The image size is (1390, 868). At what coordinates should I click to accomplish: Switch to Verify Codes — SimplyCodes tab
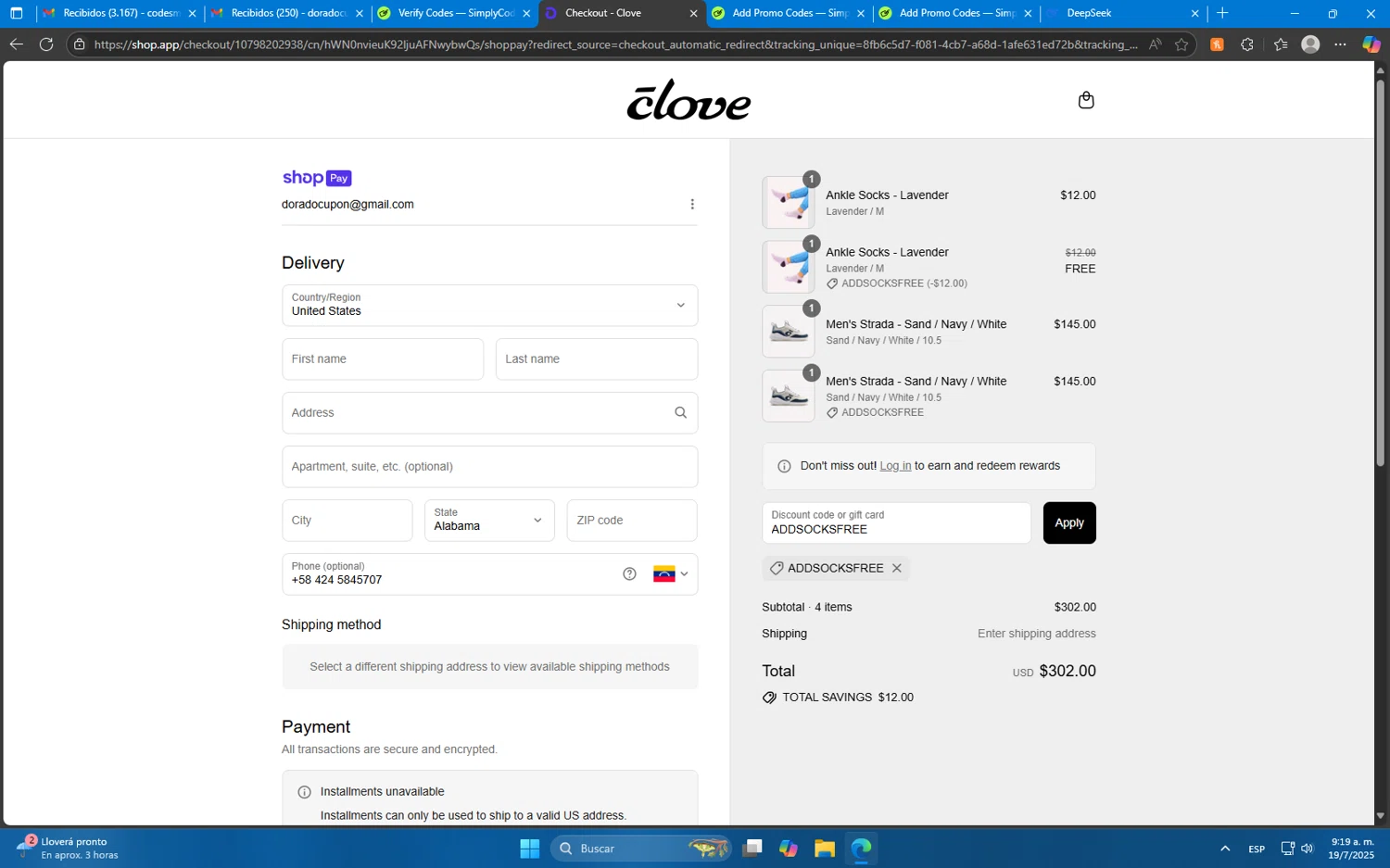454,13
